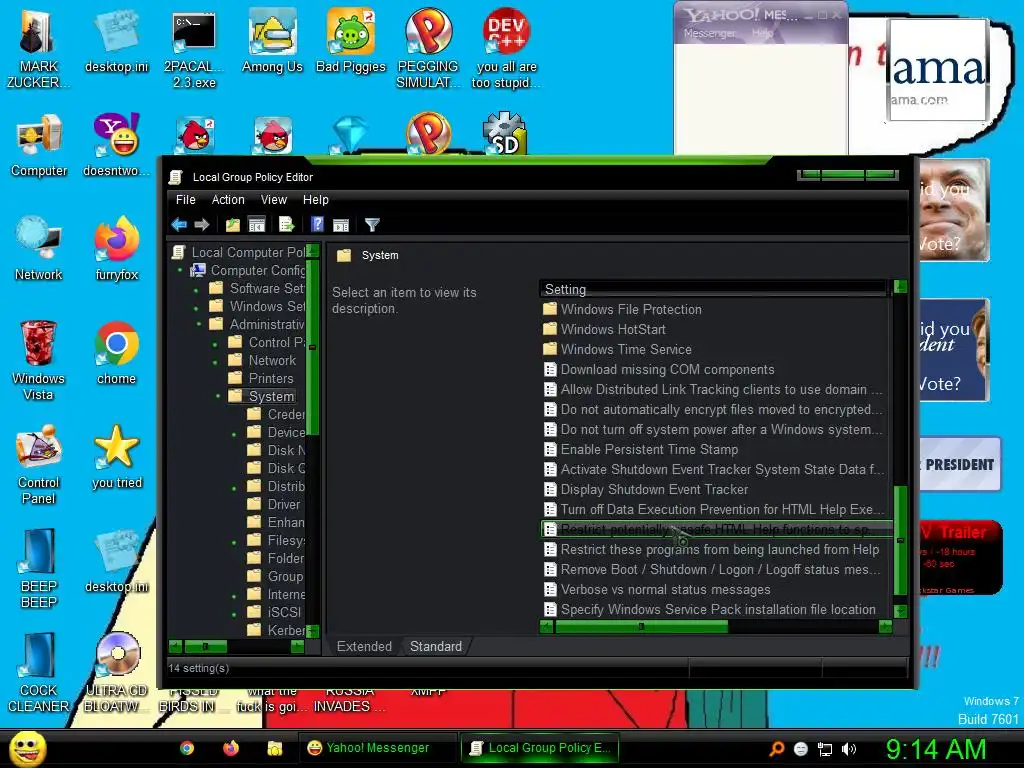The image size is (1024, 768).
Task: Expand the iSCSI tree node expander
Action: 234,615
